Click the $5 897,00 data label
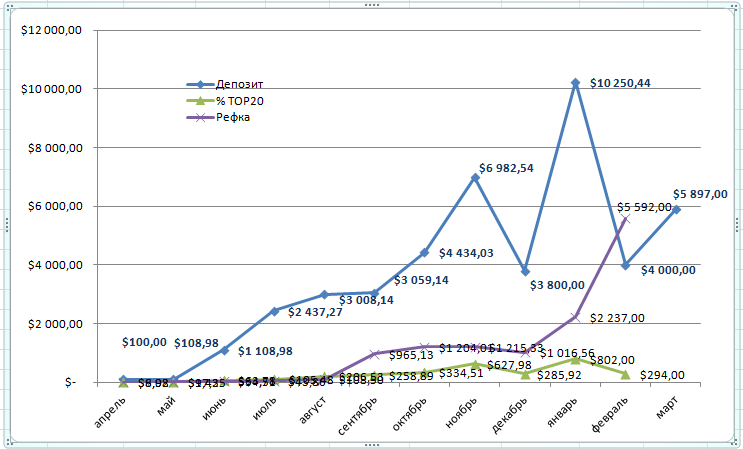The width and height of the screenshot is (743, 450). pyautogui.click(x=700, y=194)
